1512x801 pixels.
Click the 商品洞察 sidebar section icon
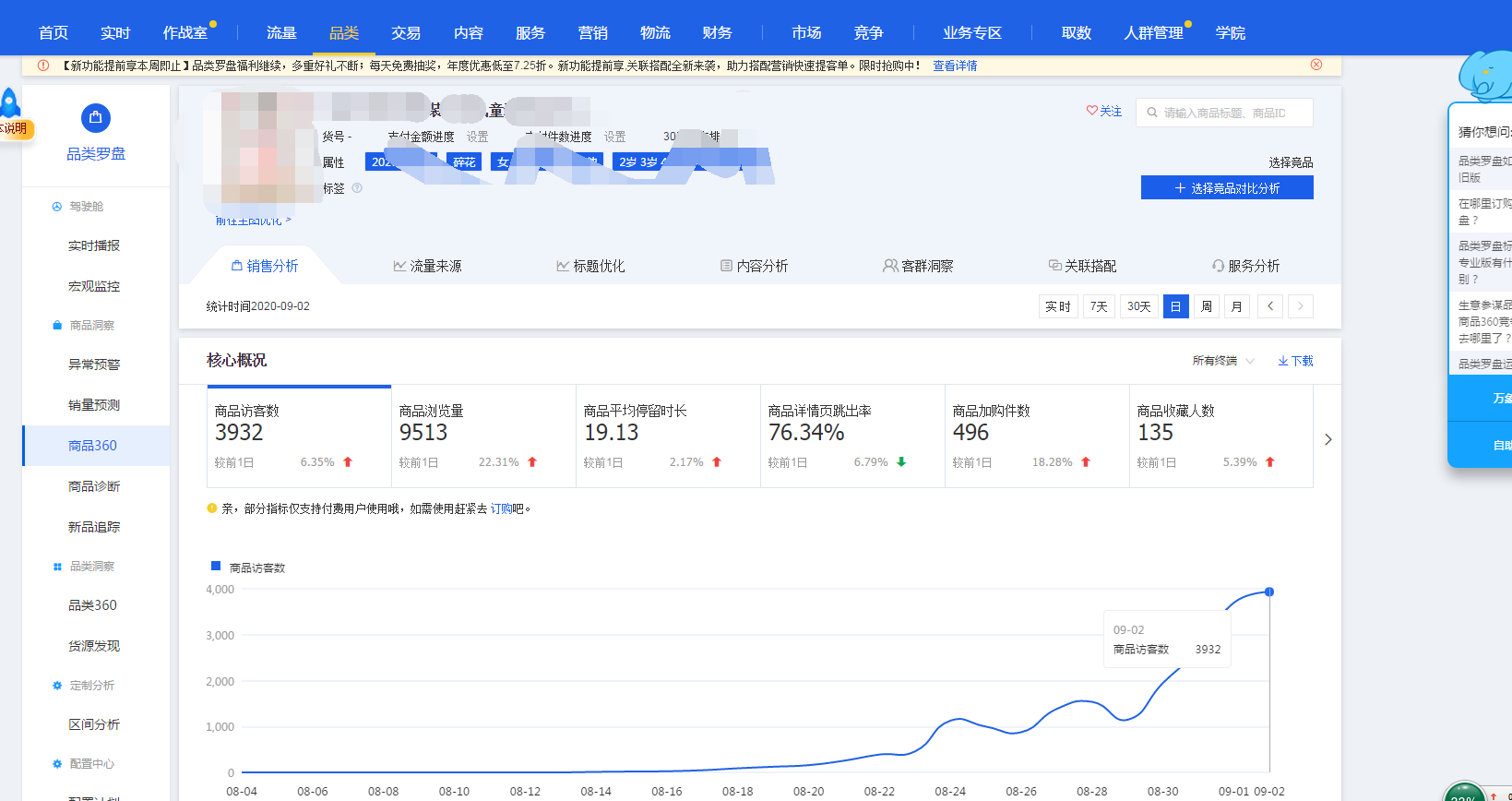pyautogui.click(x=57, y=326)
